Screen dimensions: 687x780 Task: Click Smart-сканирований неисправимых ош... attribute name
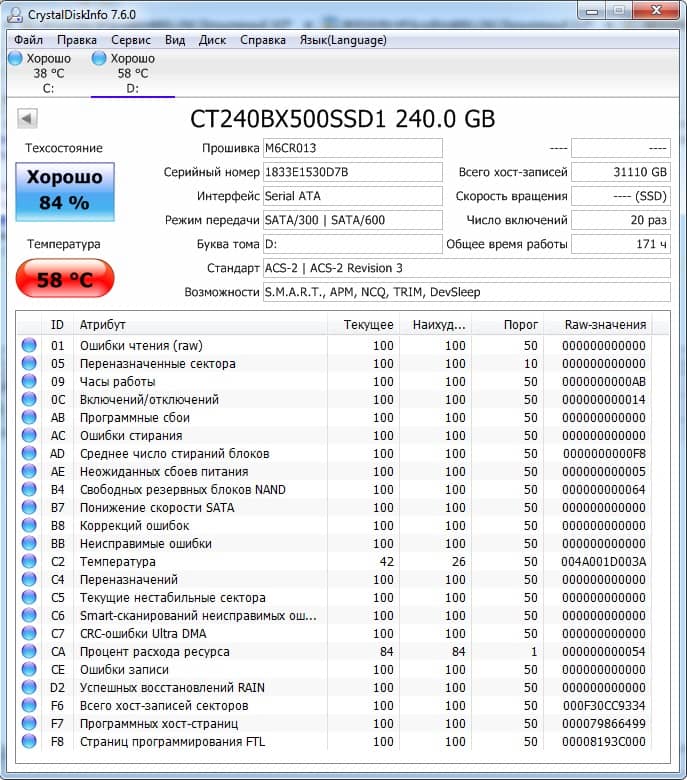(x=198, y=615)
